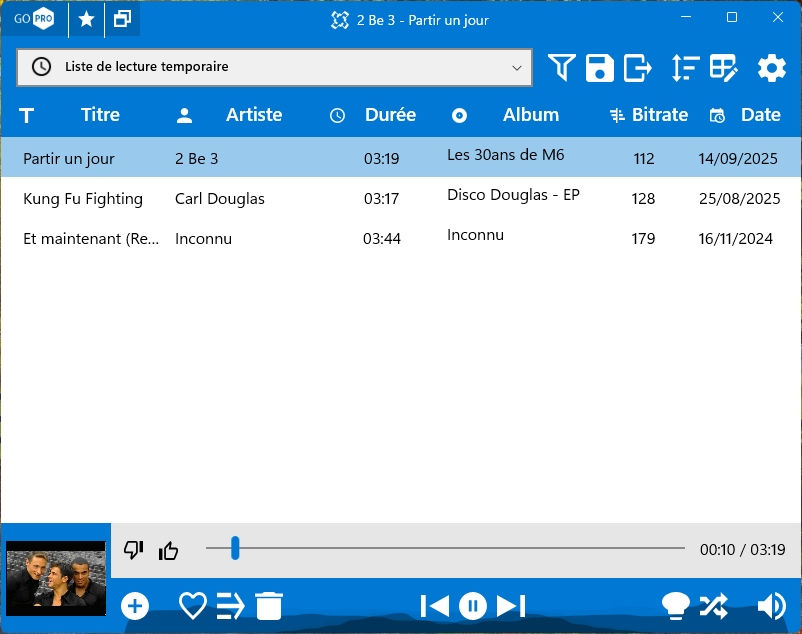Click the duration cell 03:44
Image resolution: width=802 pixels, height=634 pixels.
(382, 239)
